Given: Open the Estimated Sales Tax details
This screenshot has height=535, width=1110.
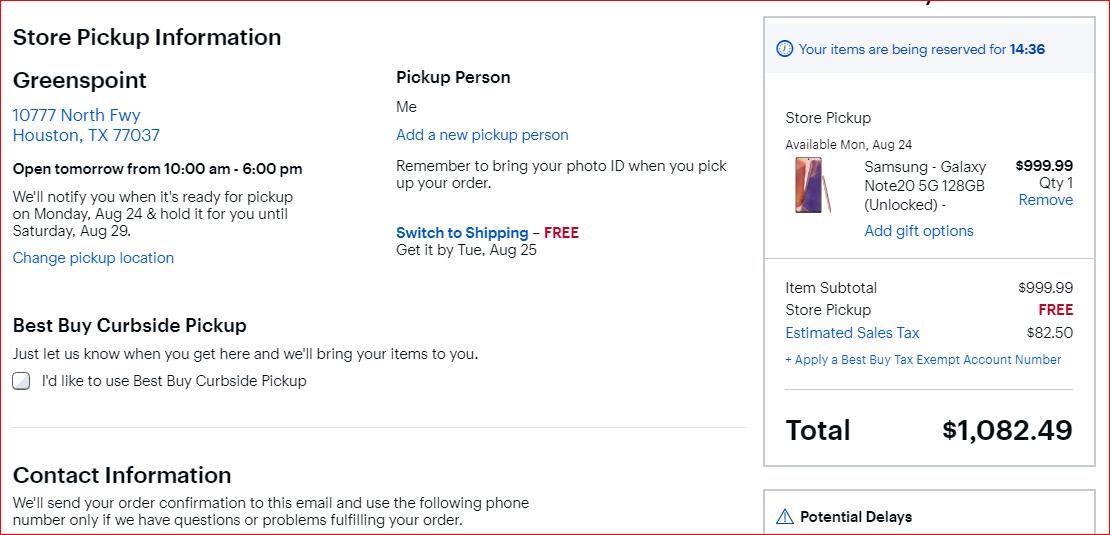Looking at the screenshot, I should [x=852, y=333].
